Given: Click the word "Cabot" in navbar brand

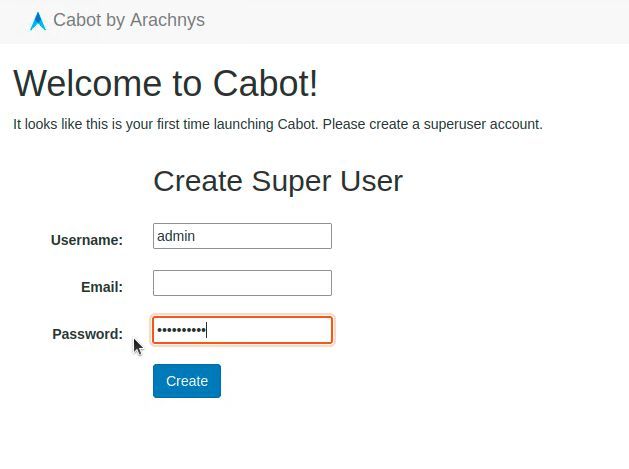Looking at the screenshot, I should [x=76, y=20].
